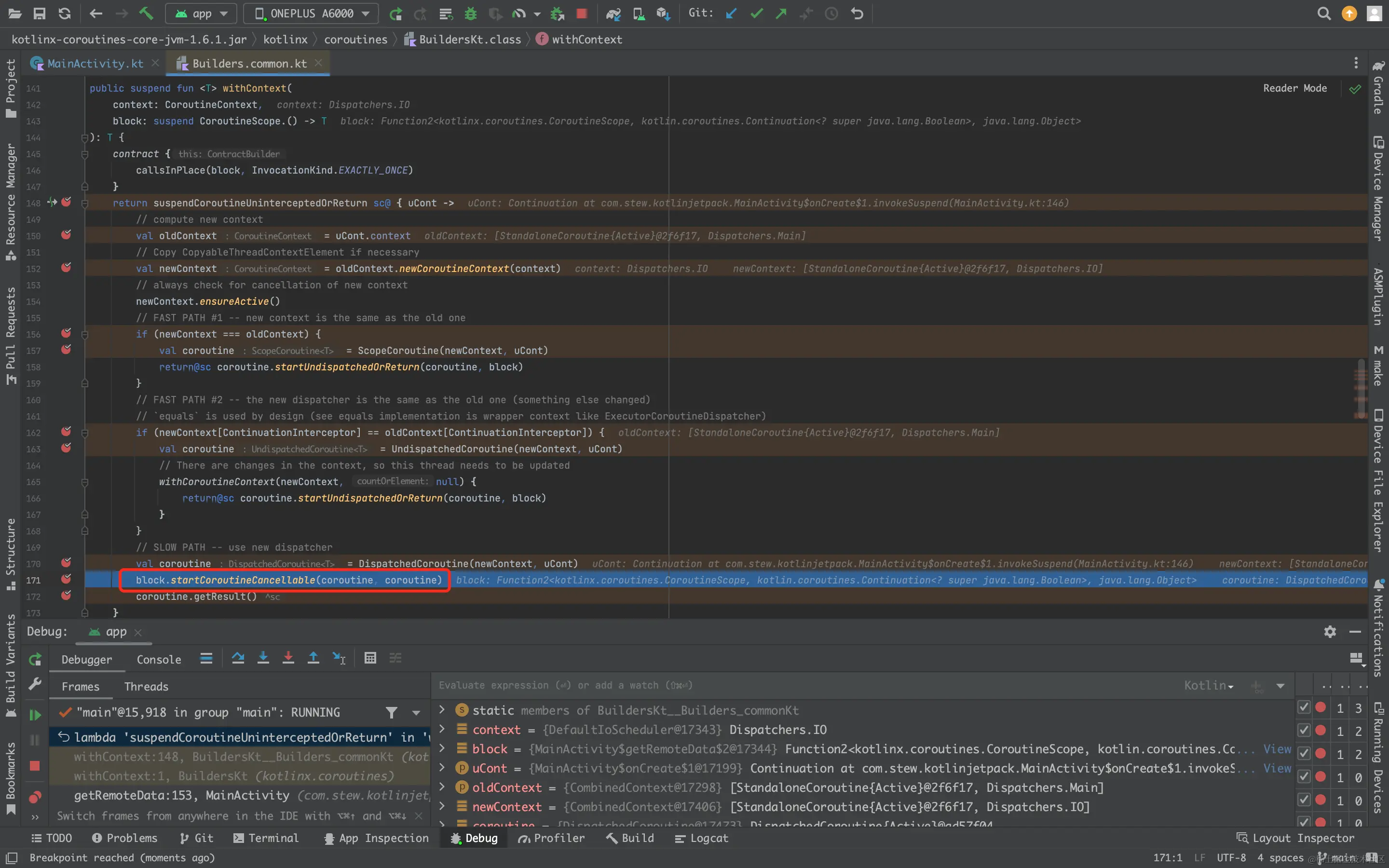The width and height of the screenshot is (1389, 868).
Task: Click Git Rollback undo icon
Action: click(x=857, y=14)
